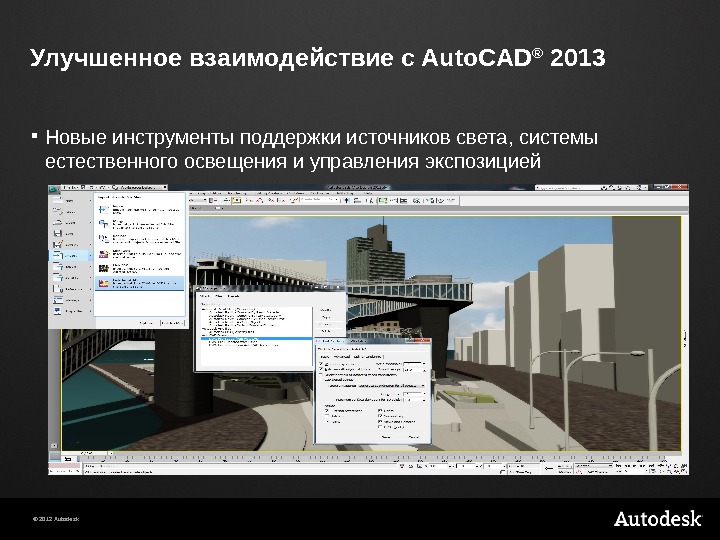Expand the Send to submenu arrow
This screenshot has height=540, width=720.
pyautogui.click(x=90, y=277)
